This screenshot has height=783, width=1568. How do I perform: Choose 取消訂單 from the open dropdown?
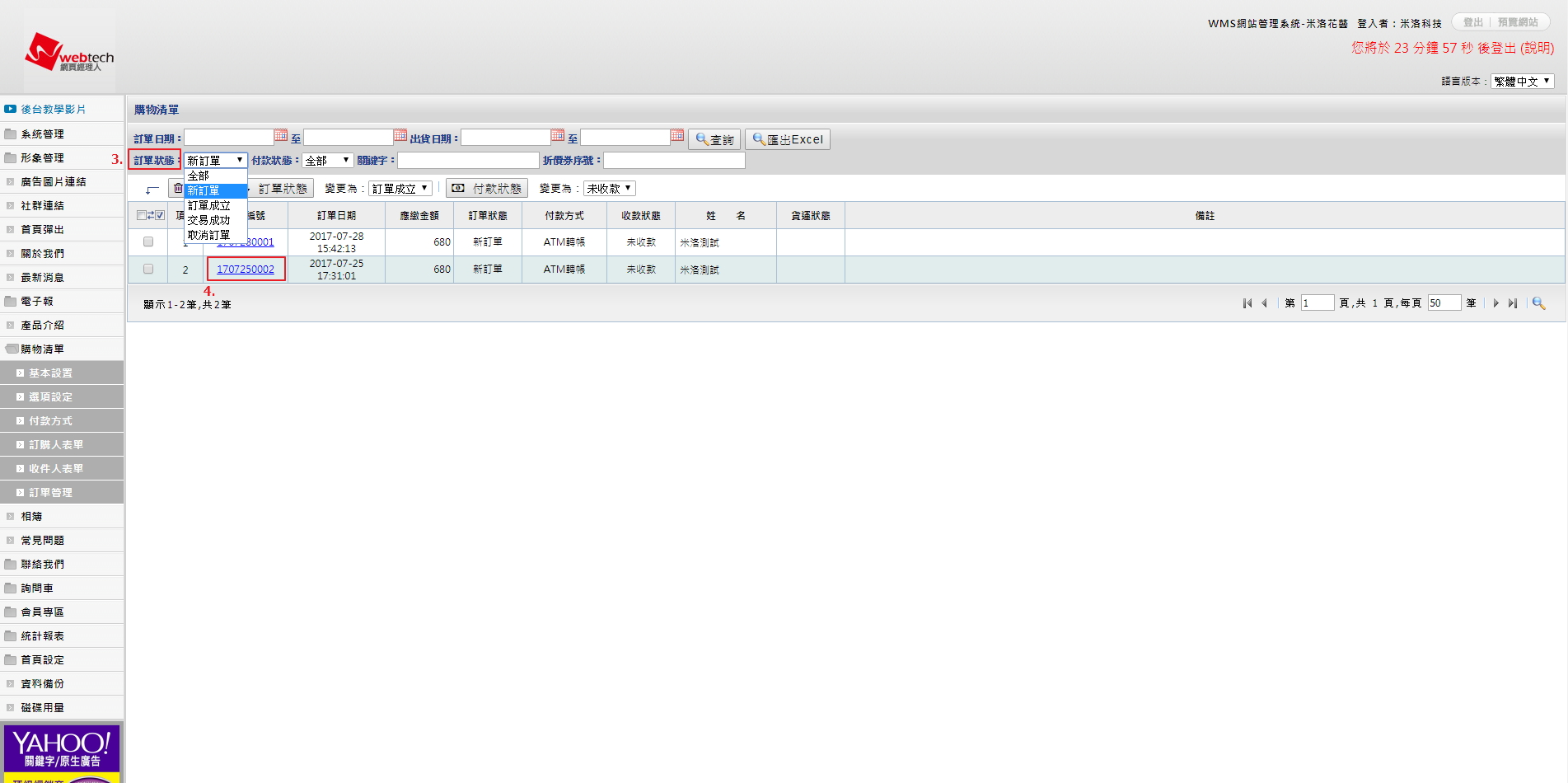[209, 236]
